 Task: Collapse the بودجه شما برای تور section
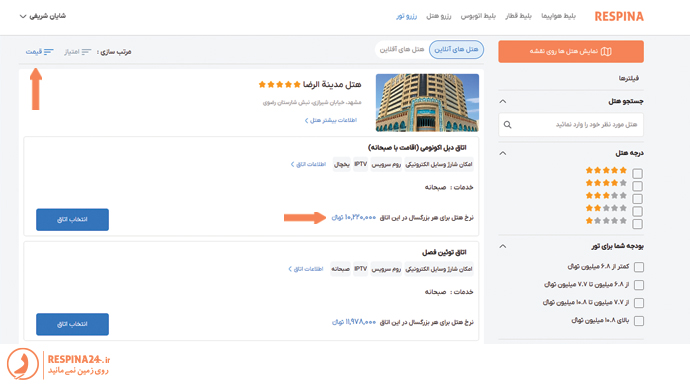pyautogui.click(x=503, y=246)
